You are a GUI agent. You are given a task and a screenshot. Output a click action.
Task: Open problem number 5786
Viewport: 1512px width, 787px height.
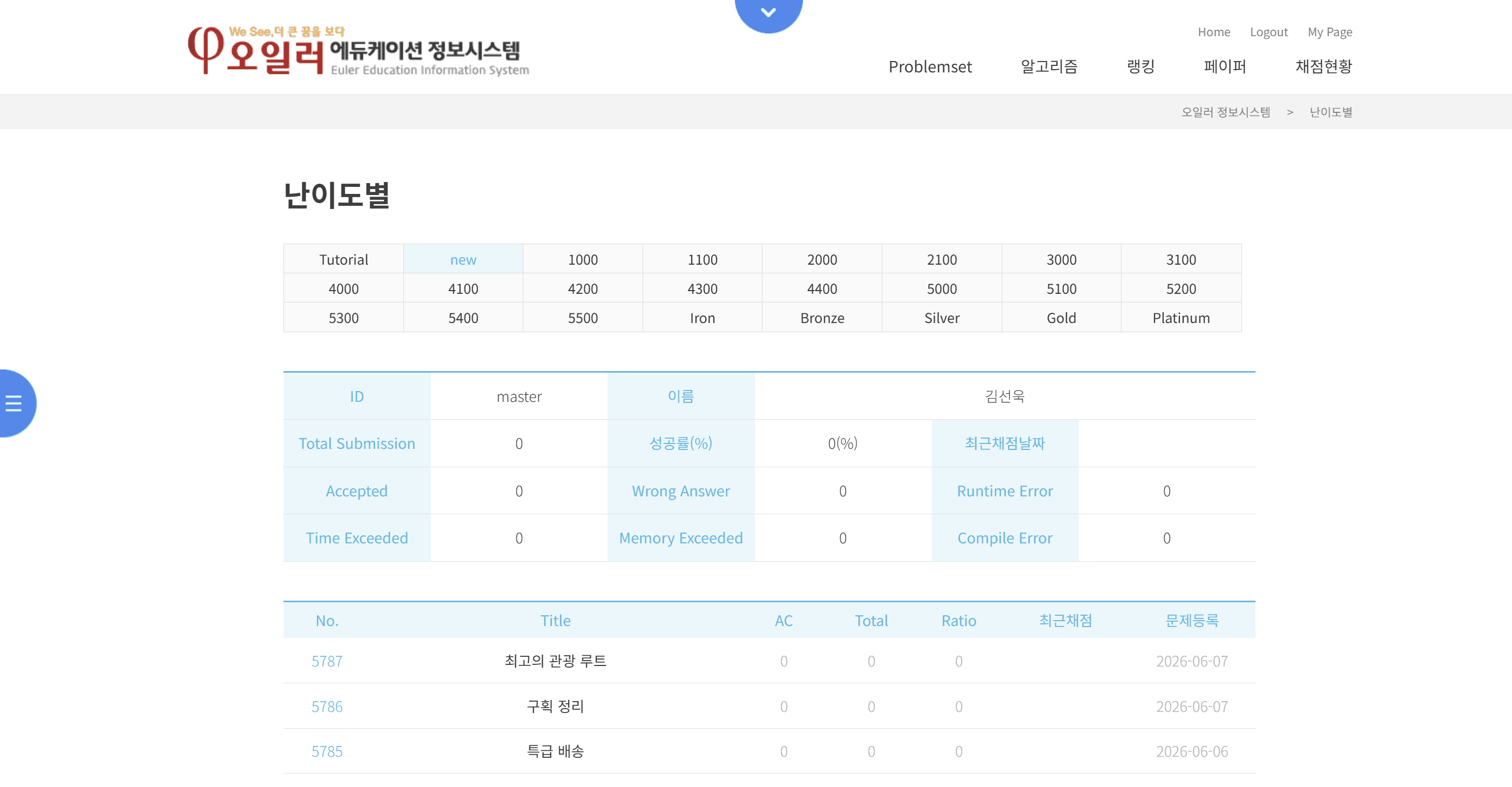(327, 706)
